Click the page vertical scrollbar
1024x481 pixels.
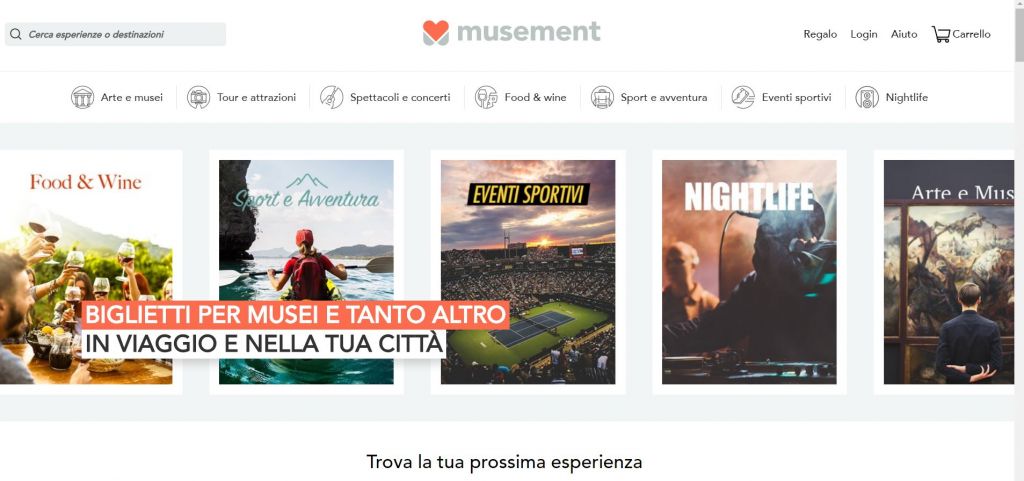tap(1019, 240)
